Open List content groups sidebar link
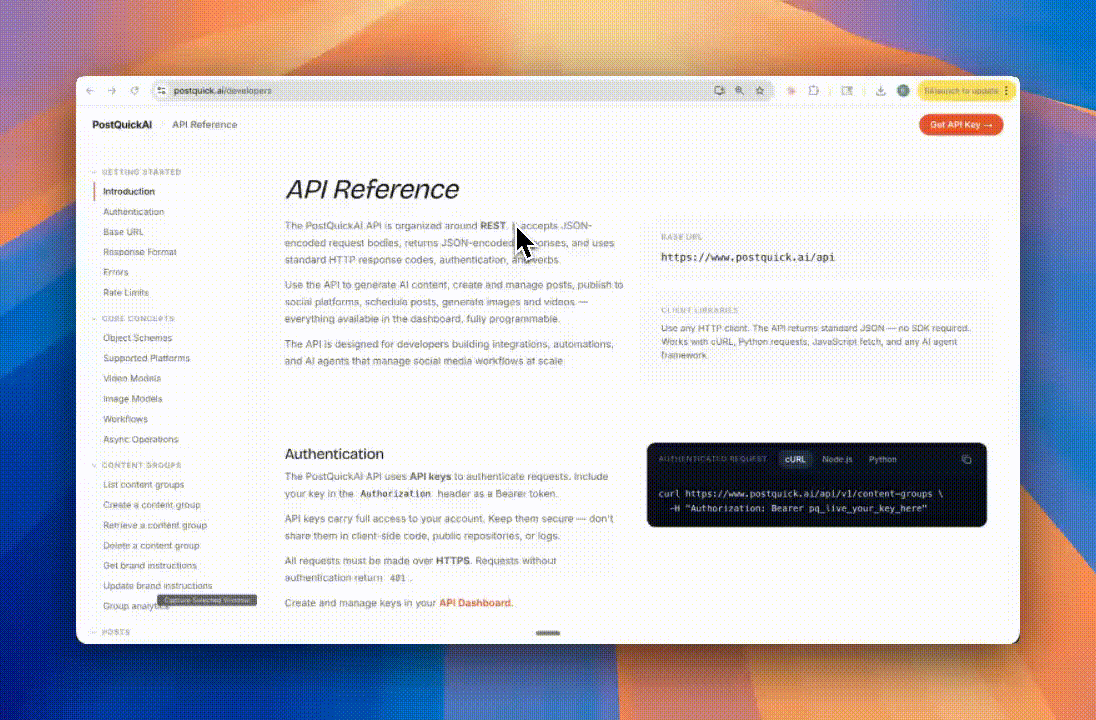Viewport: 1096px width, 720px height. point(143,485)
